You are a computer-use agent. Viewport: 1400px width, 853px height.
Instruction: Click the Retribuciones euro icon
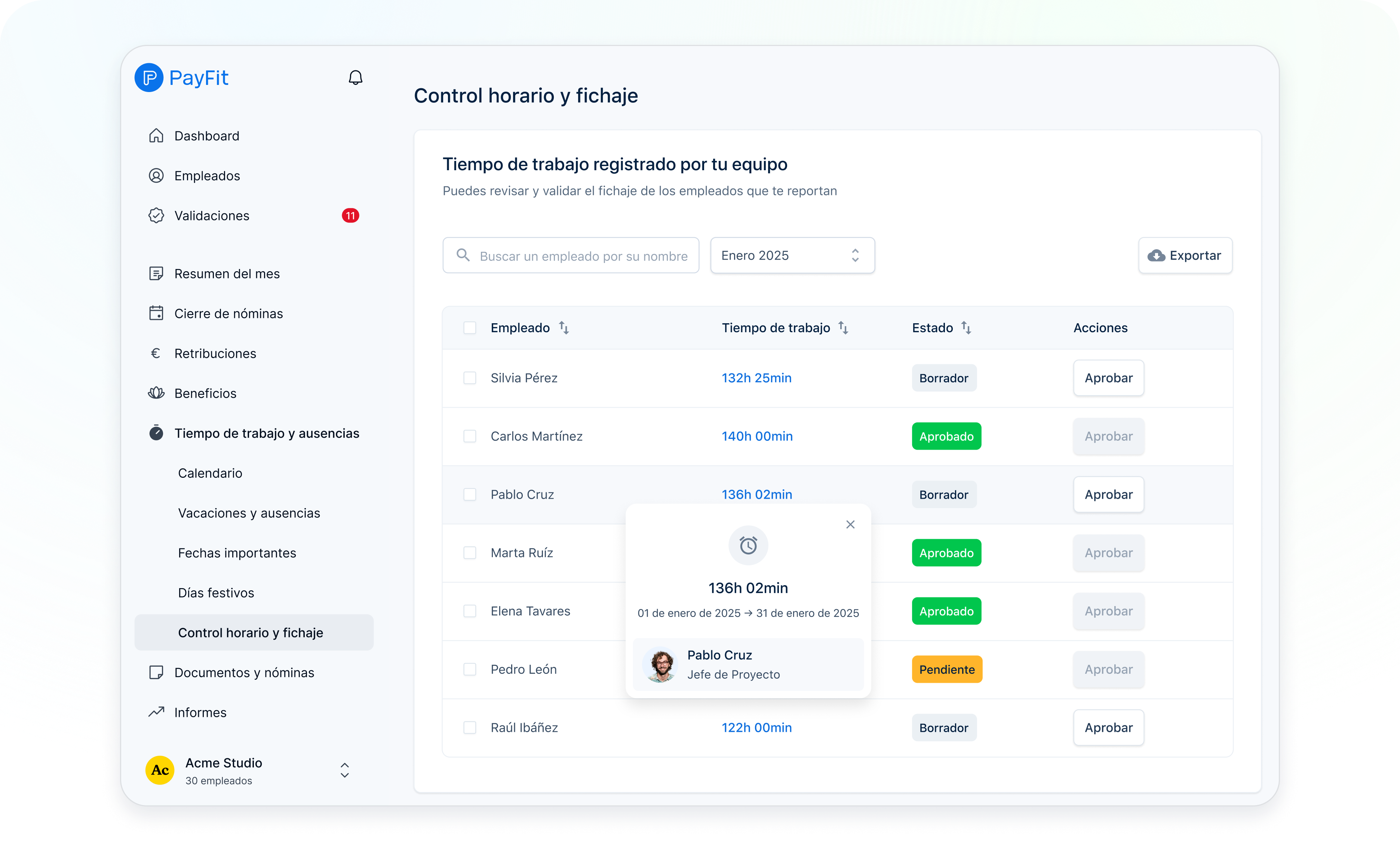(x=156, y=354)
